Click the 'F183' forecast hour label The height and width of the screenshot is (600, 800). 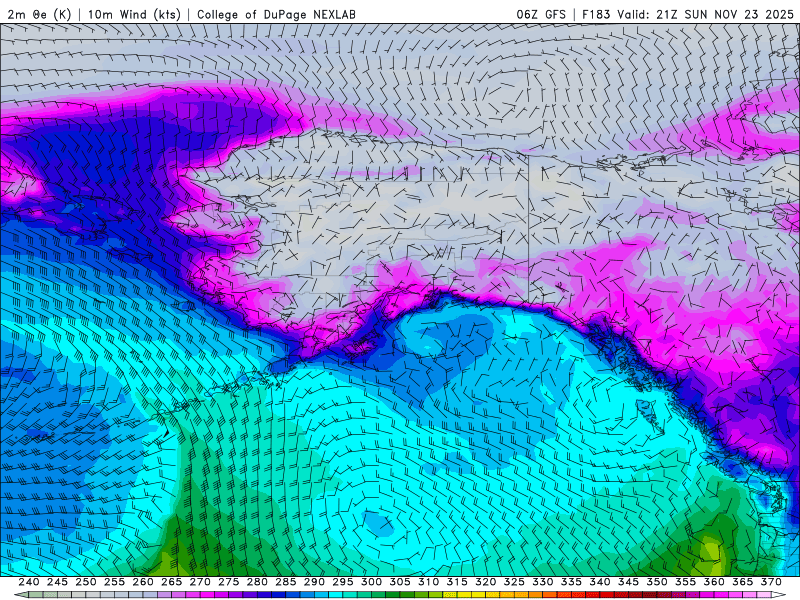596,14
